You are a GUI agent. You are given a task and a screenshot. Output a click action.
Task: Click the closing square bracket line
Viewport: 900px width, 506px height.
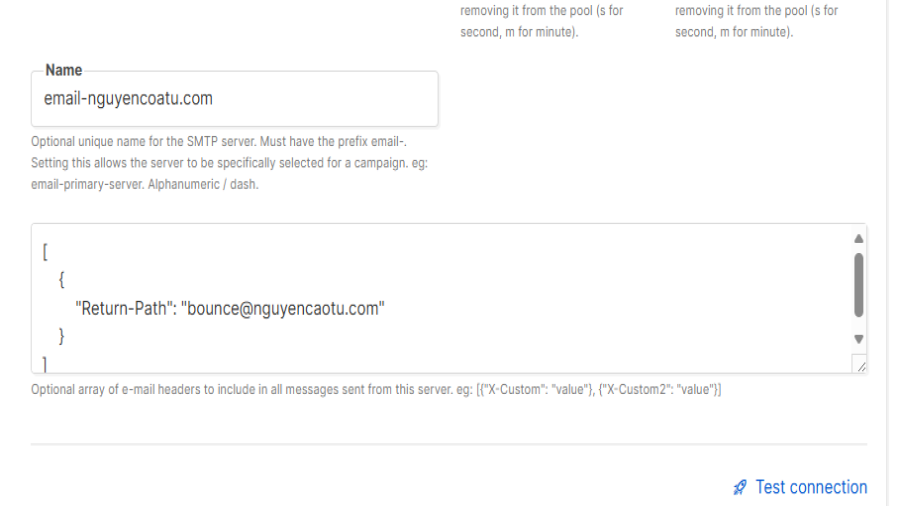45,364
